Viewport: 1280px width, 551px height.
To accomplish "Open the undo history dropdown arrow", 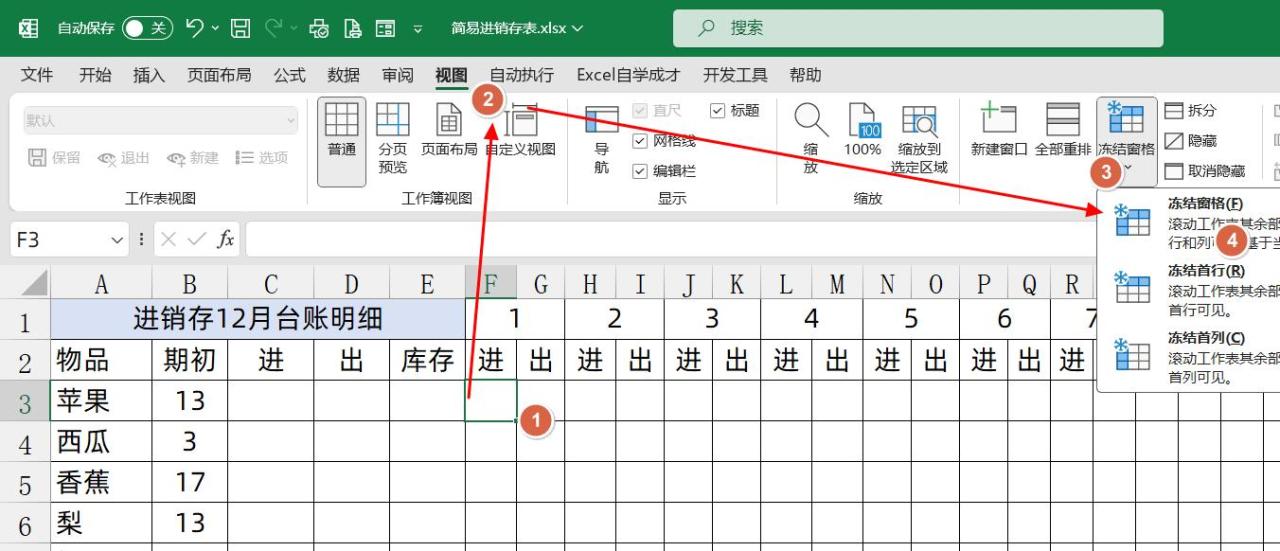I will click(x=215, y=29).
